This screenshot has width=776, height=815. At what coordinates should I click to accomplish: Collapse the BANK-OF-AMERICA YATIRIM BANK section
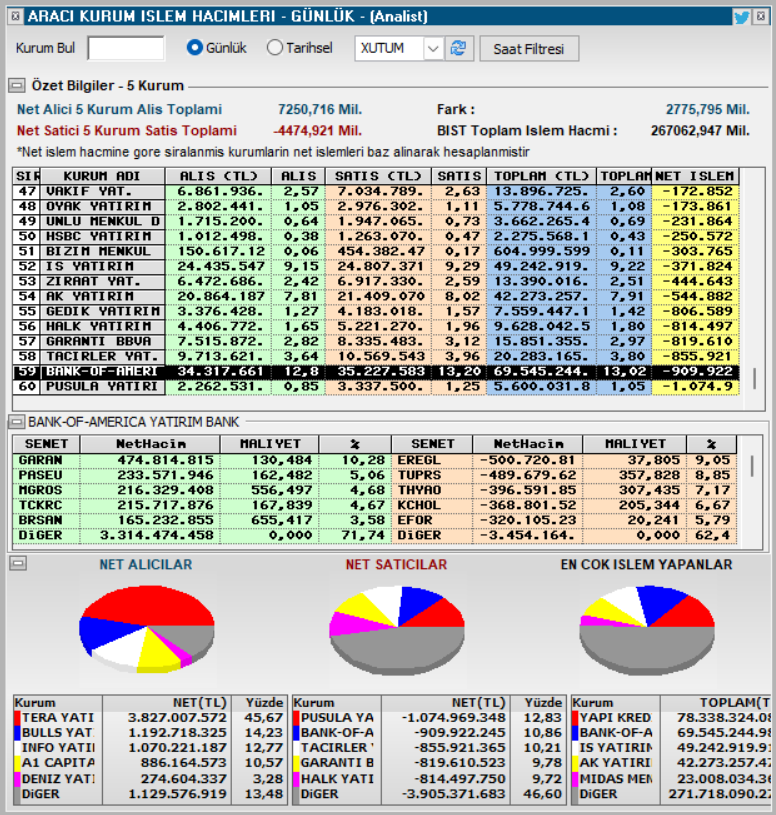click(x=17, y=422)
